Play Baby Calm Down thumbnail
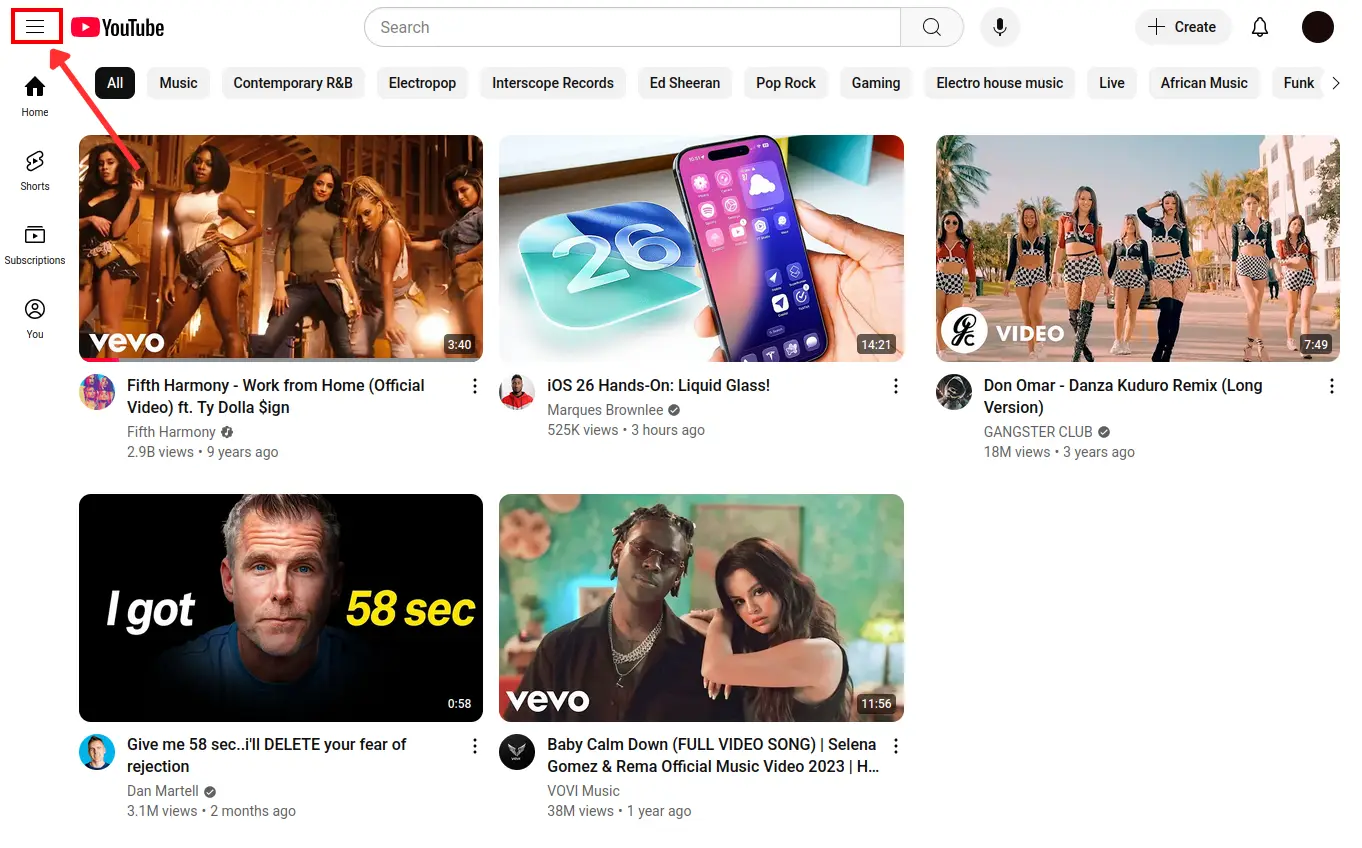1362x848 pixels. 701,608
